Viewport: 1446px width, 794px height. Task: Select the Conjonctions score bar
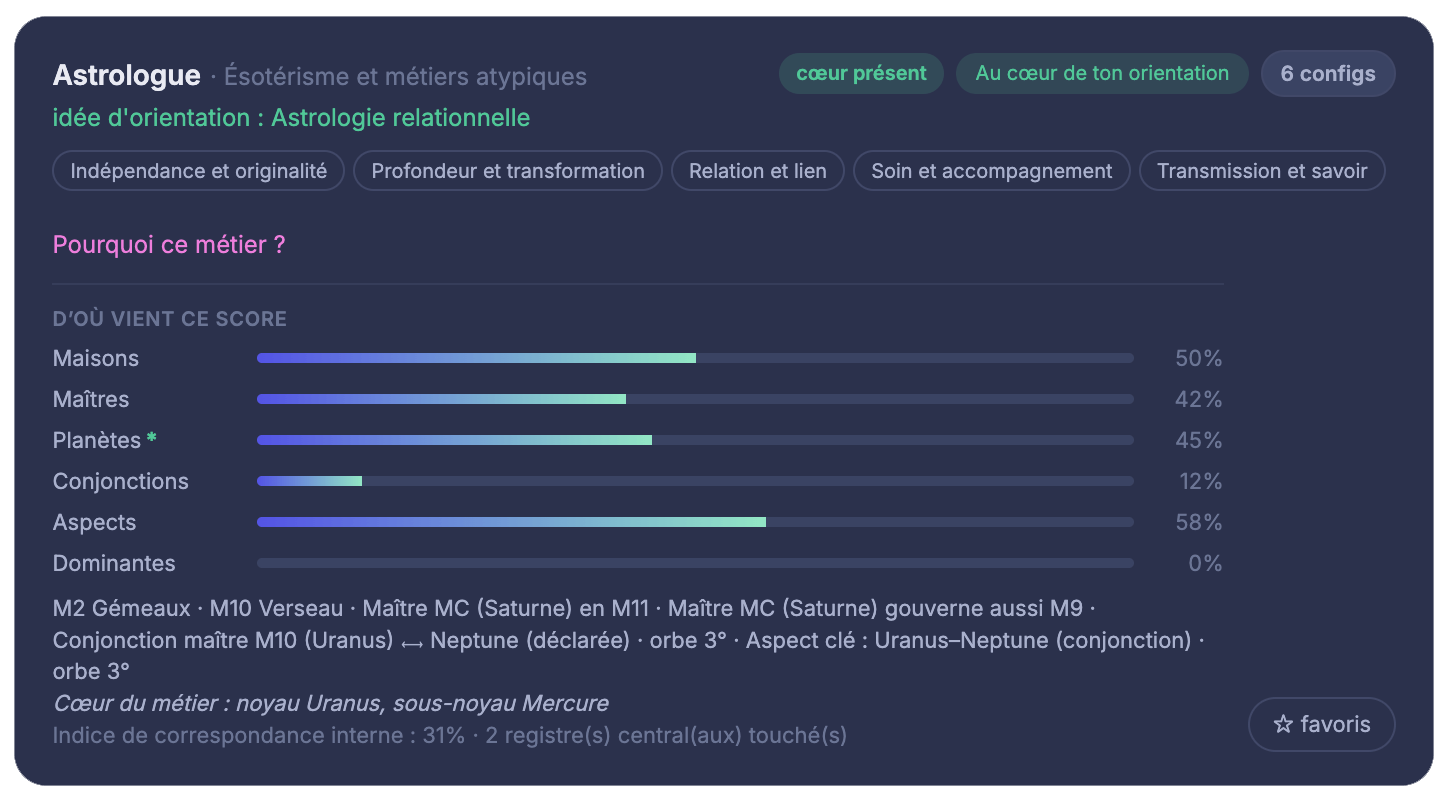pos(695,481)
